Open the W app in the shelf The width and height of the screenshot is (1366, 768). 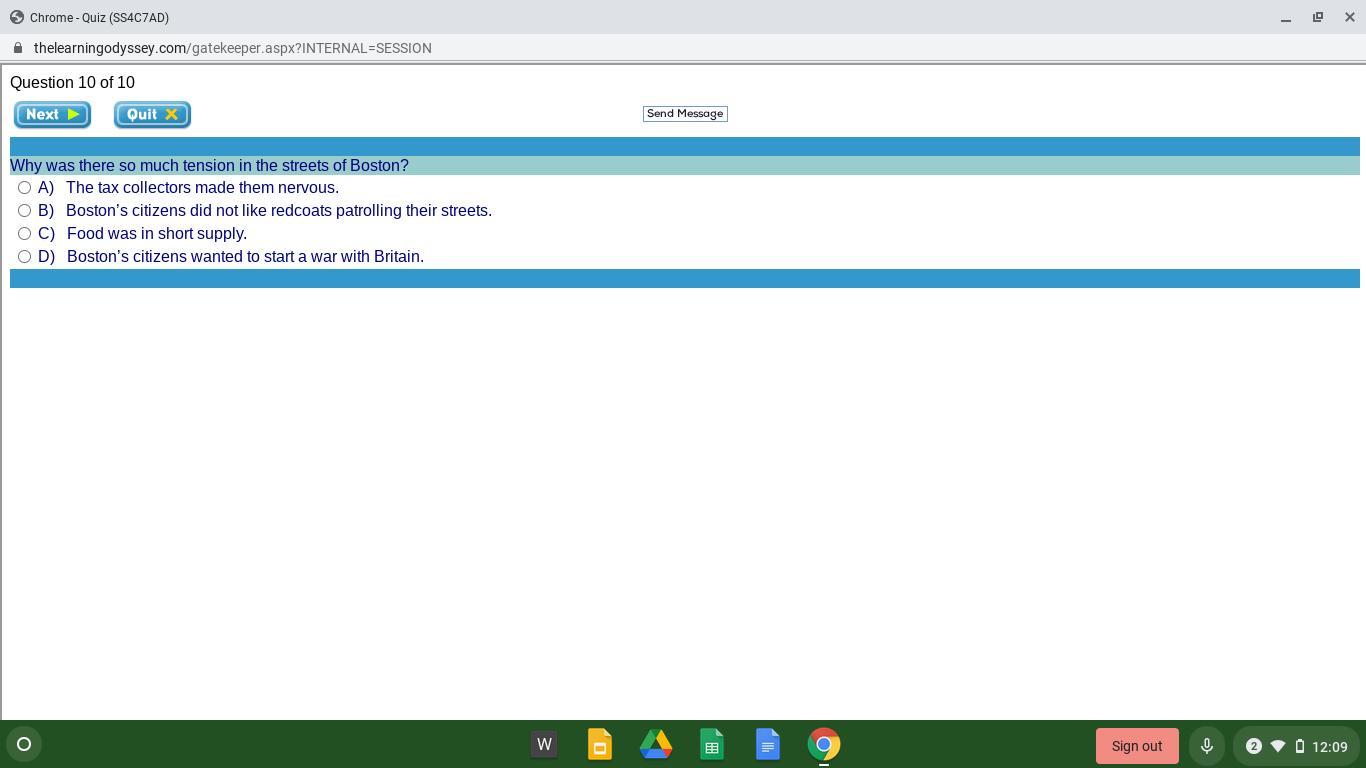click(x=544, y=745)
